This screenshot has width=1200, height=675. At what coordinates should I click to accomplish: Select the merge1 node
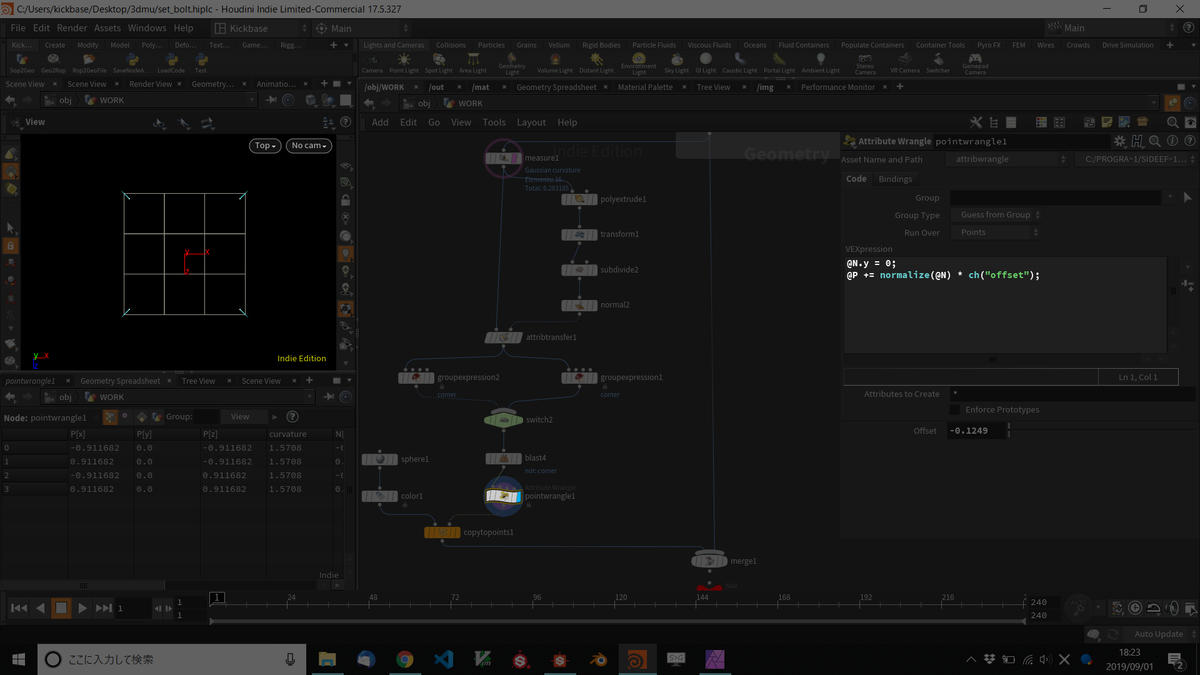[709, 561]
